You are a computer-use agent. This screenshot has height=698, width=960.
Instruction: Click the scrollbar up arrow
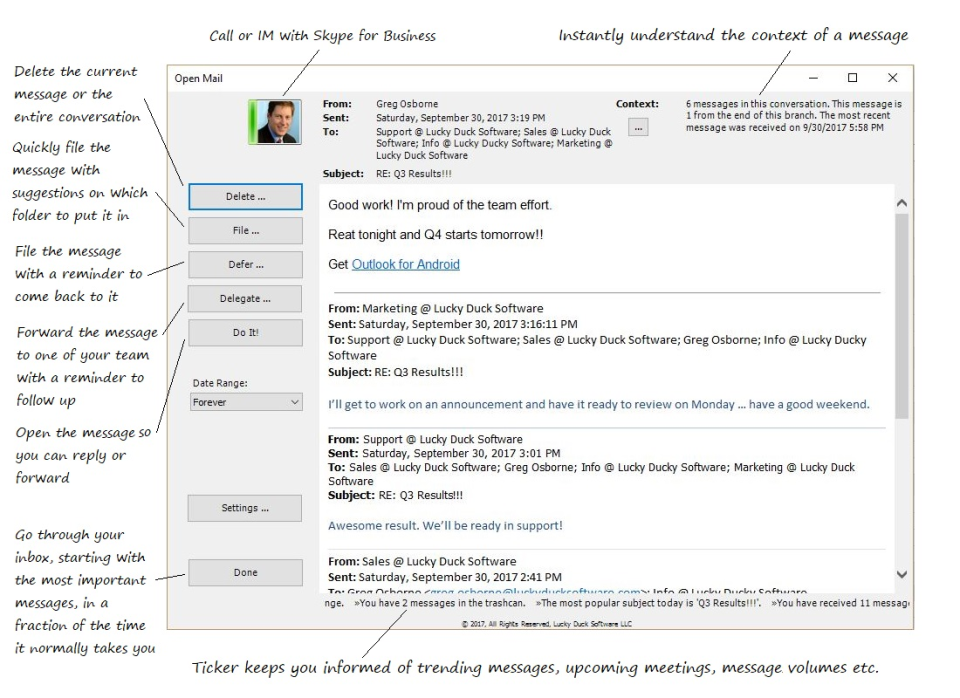coord(902,201)
